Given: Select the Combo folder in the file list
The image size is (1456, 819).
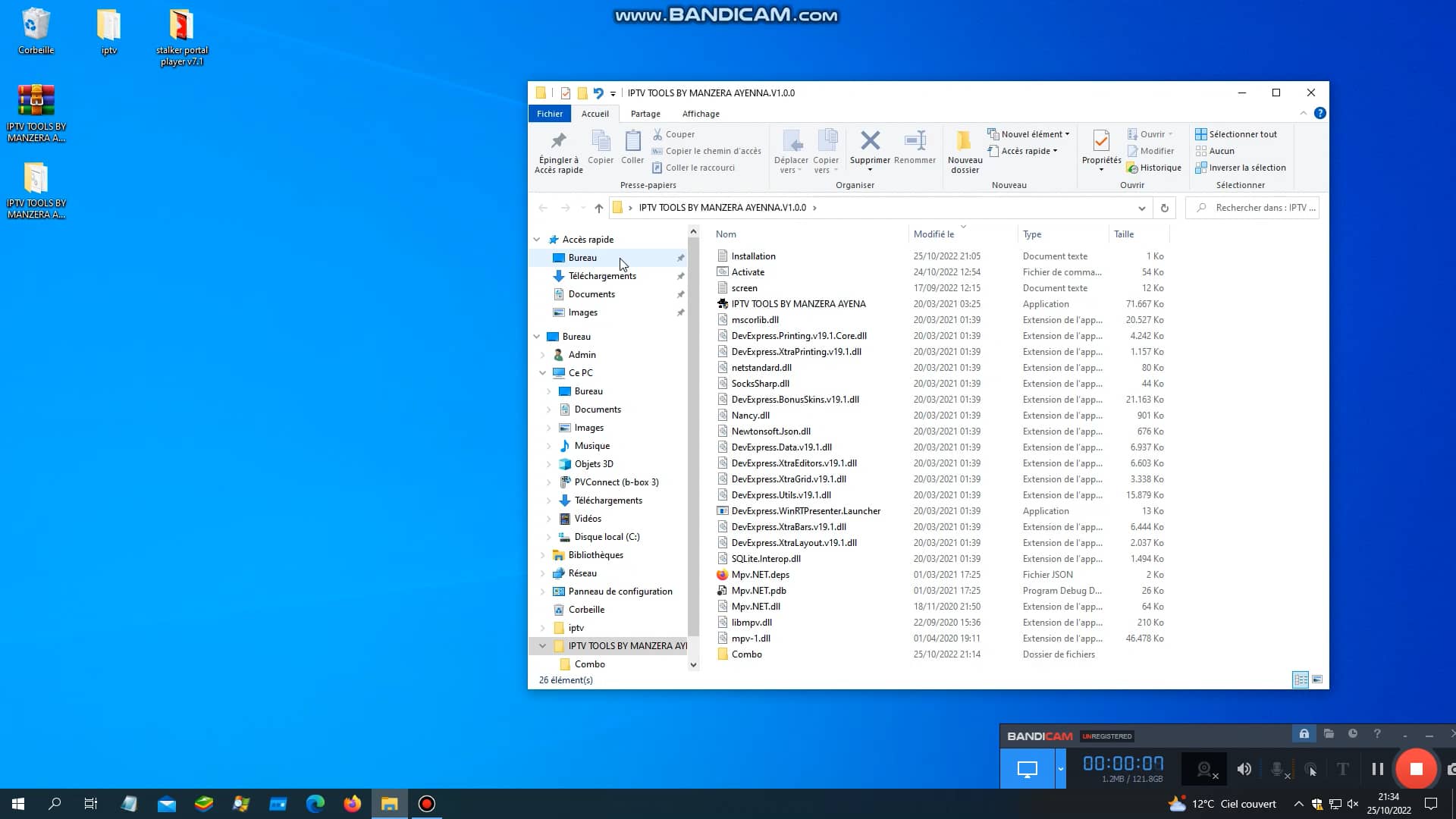Looking at the screenshot, I should tap(748, 654).
